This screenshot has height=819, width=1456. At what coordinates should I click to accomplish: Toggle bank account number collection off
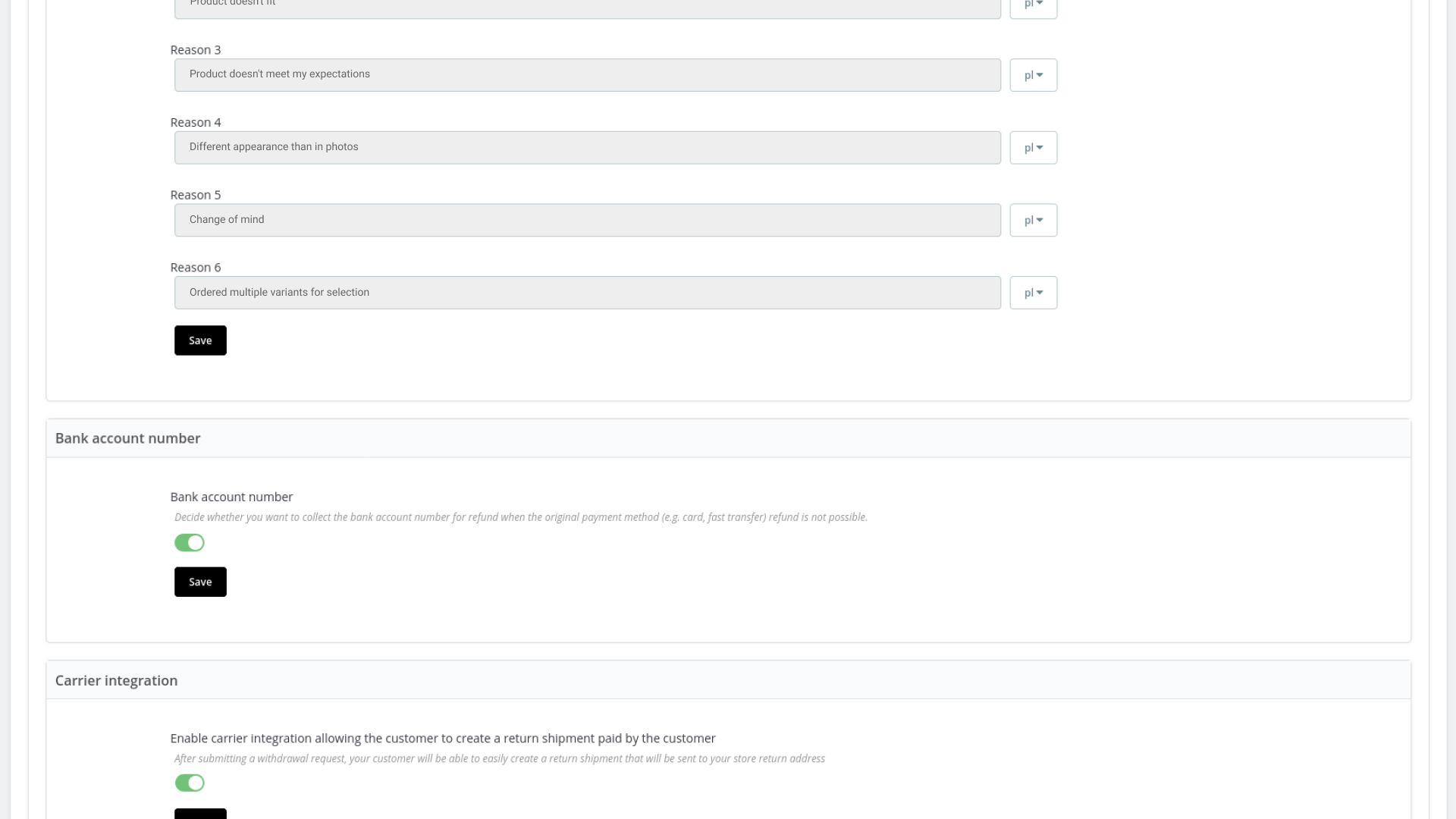tap(190, 542)
